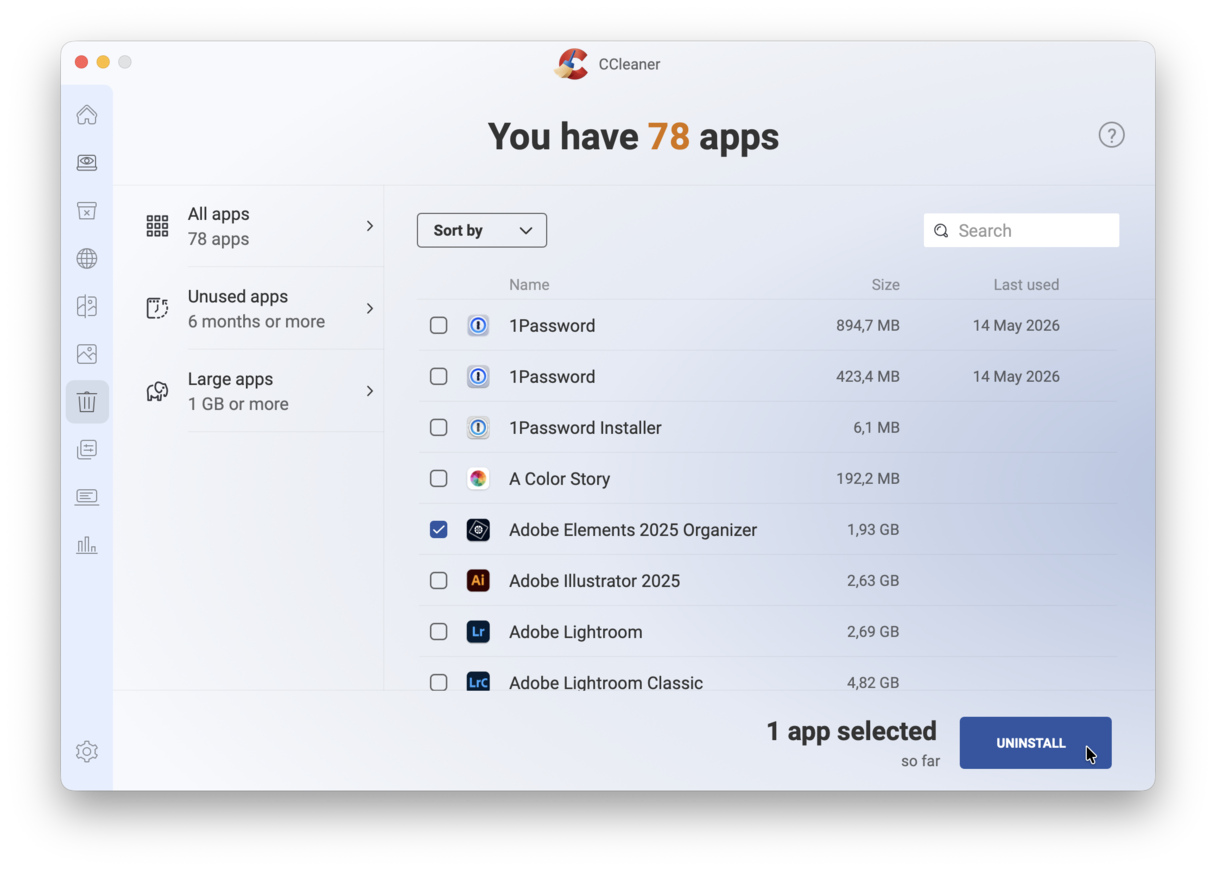Click the 2,63 GB size value
1216x871 pixels.
(x=873, y=580)
